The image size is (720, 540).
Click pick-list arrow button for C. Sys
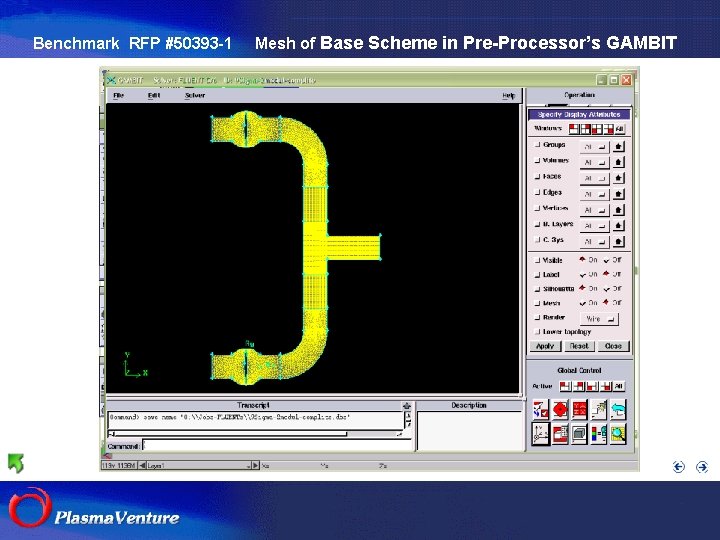pyautogui.click(x=619, y=242)
